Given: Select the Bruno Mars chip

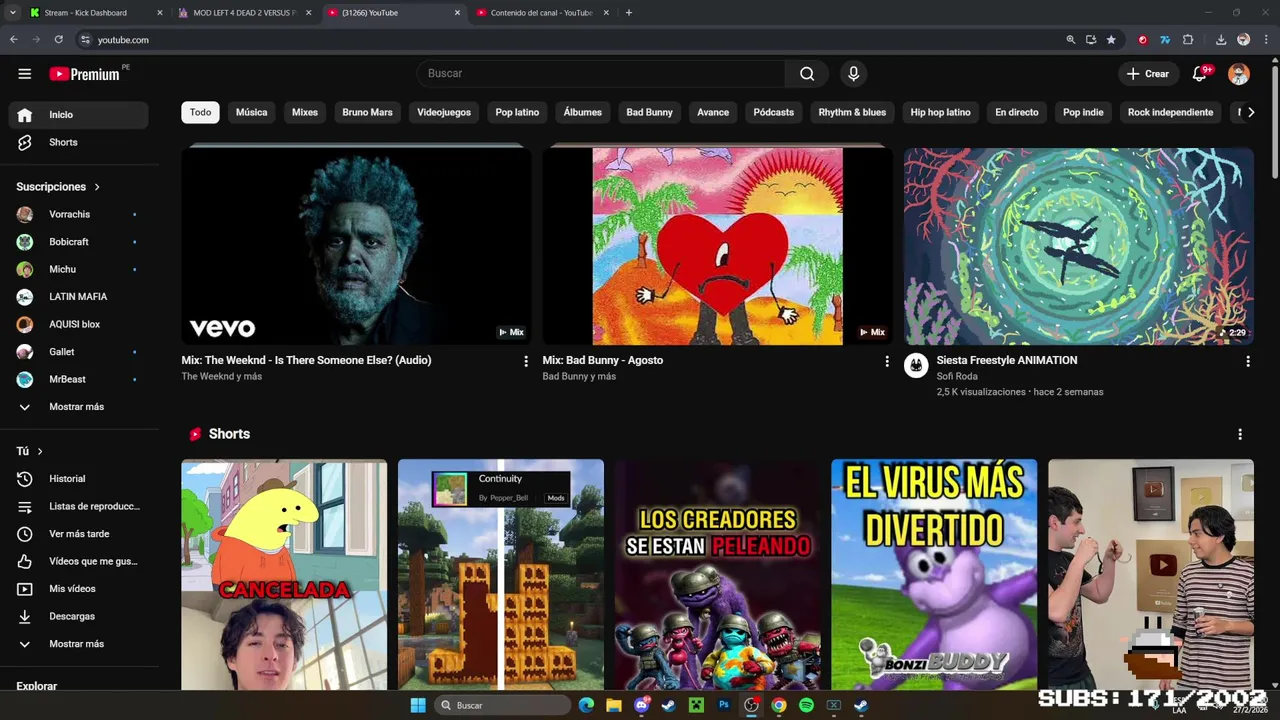Looking at the screenshot, I should pos(367,112).
